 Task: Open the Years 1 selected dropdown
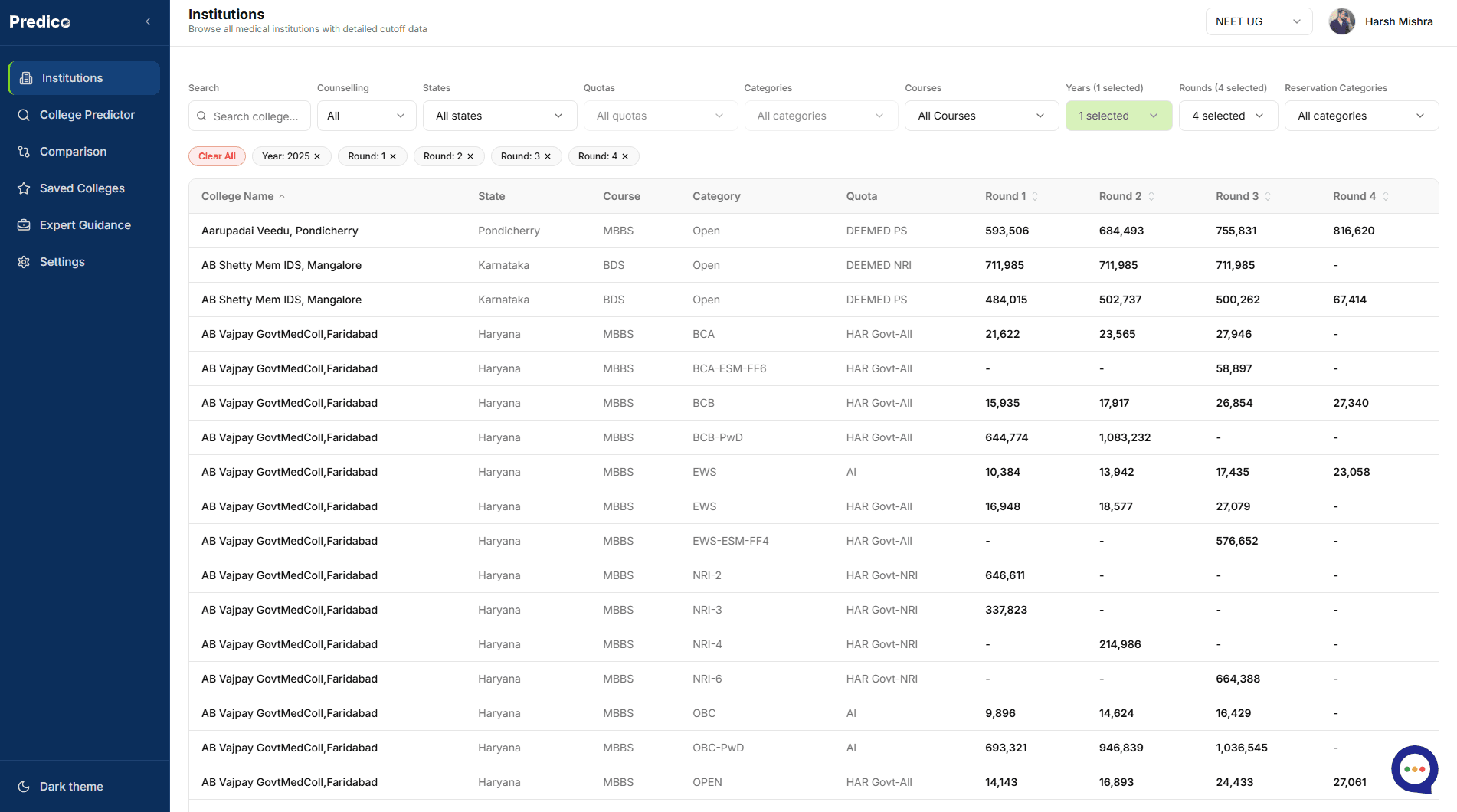pyautogui.click(x=1118, y=116)
